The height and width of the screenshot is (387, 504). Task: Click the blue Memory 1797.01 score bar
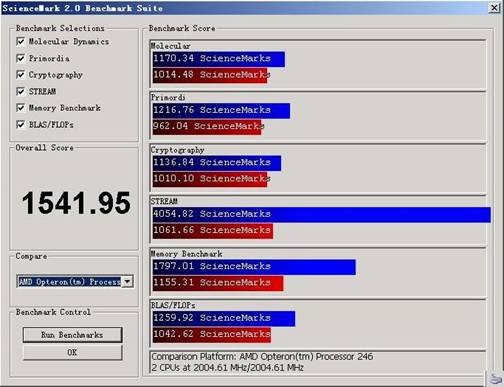[254, 267]
